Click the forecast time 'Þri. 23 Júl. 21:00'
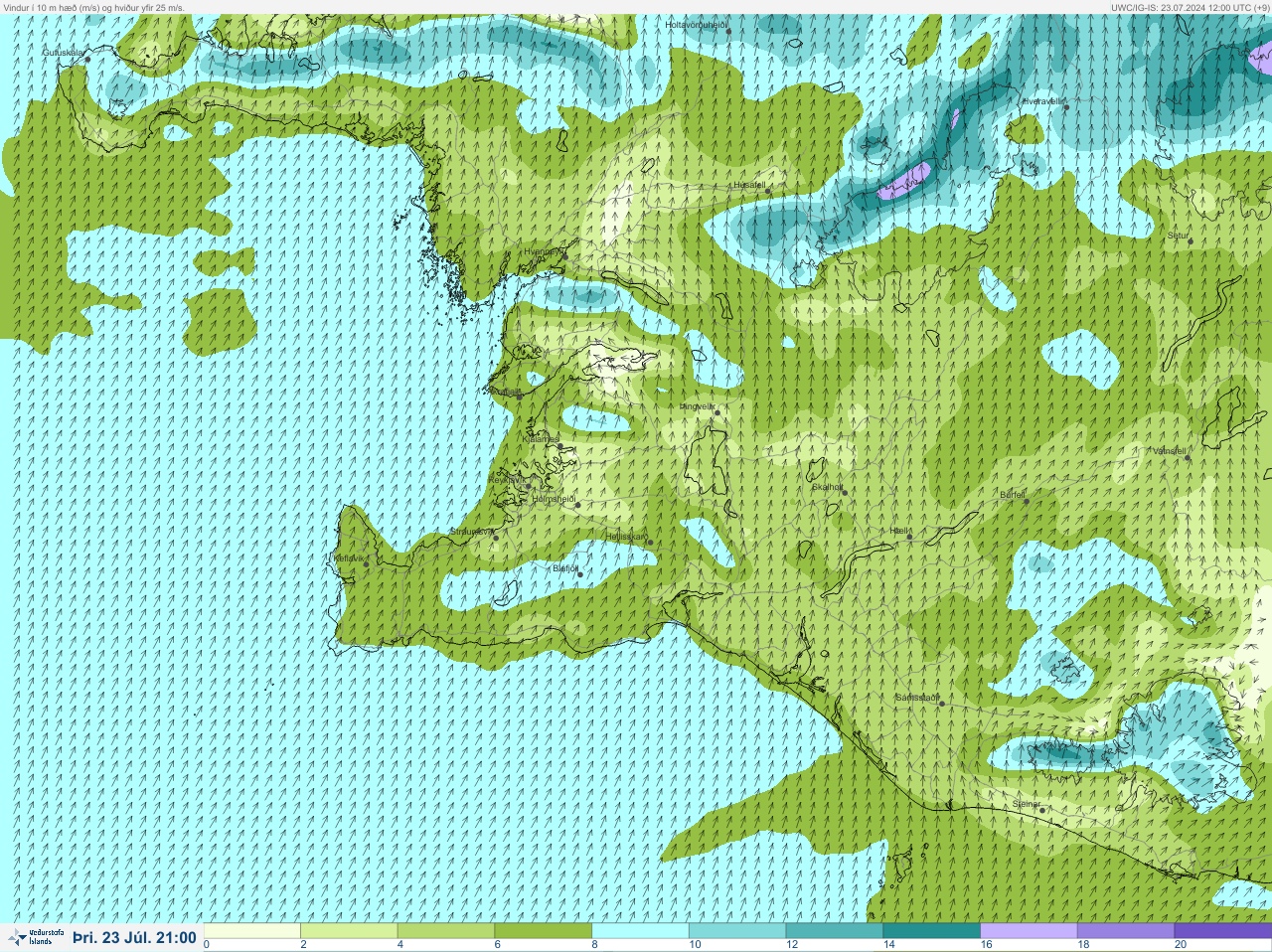This screenshot has height=952, width=1272. click(134, 937)
